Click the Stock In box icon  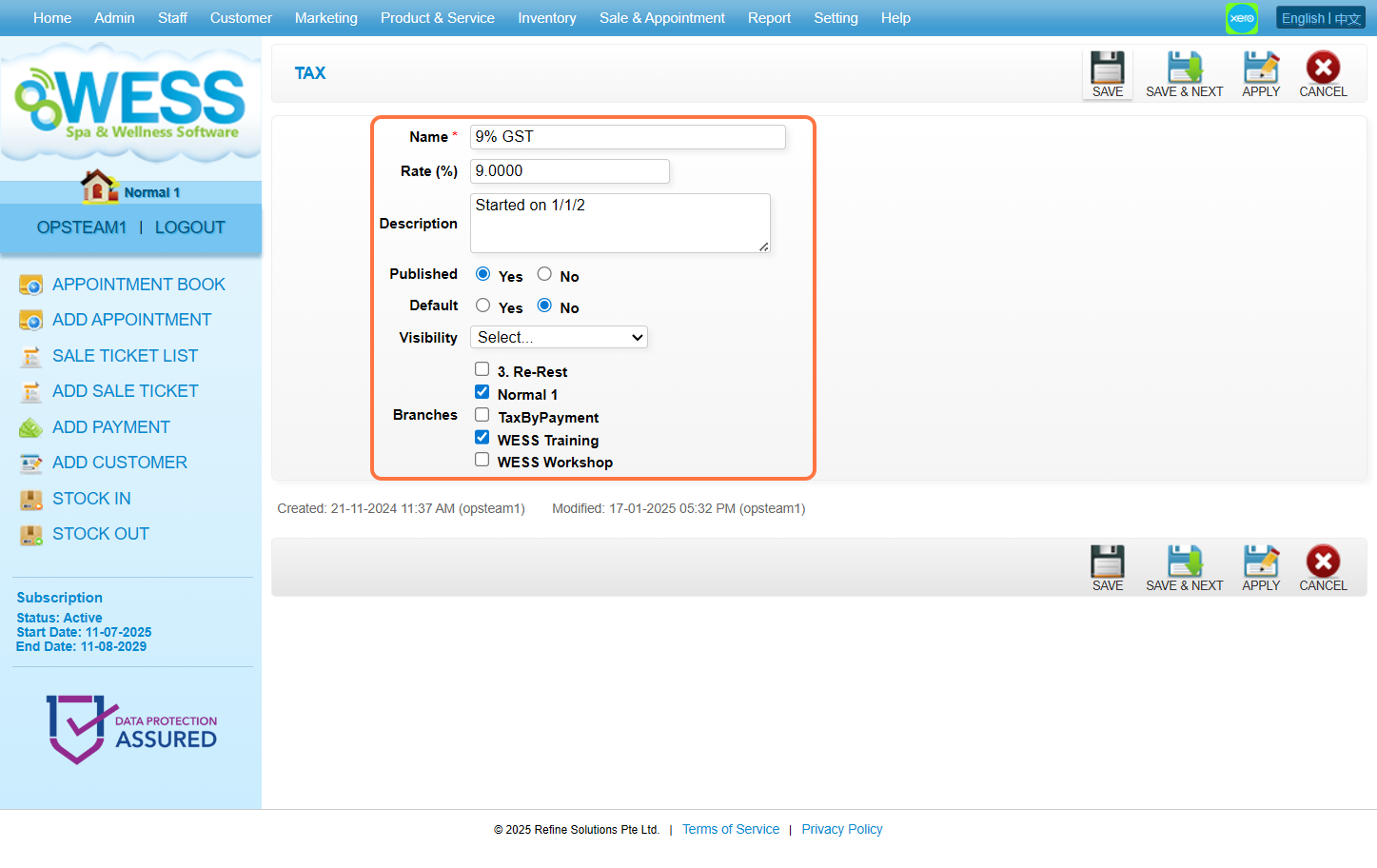point(31,500)
